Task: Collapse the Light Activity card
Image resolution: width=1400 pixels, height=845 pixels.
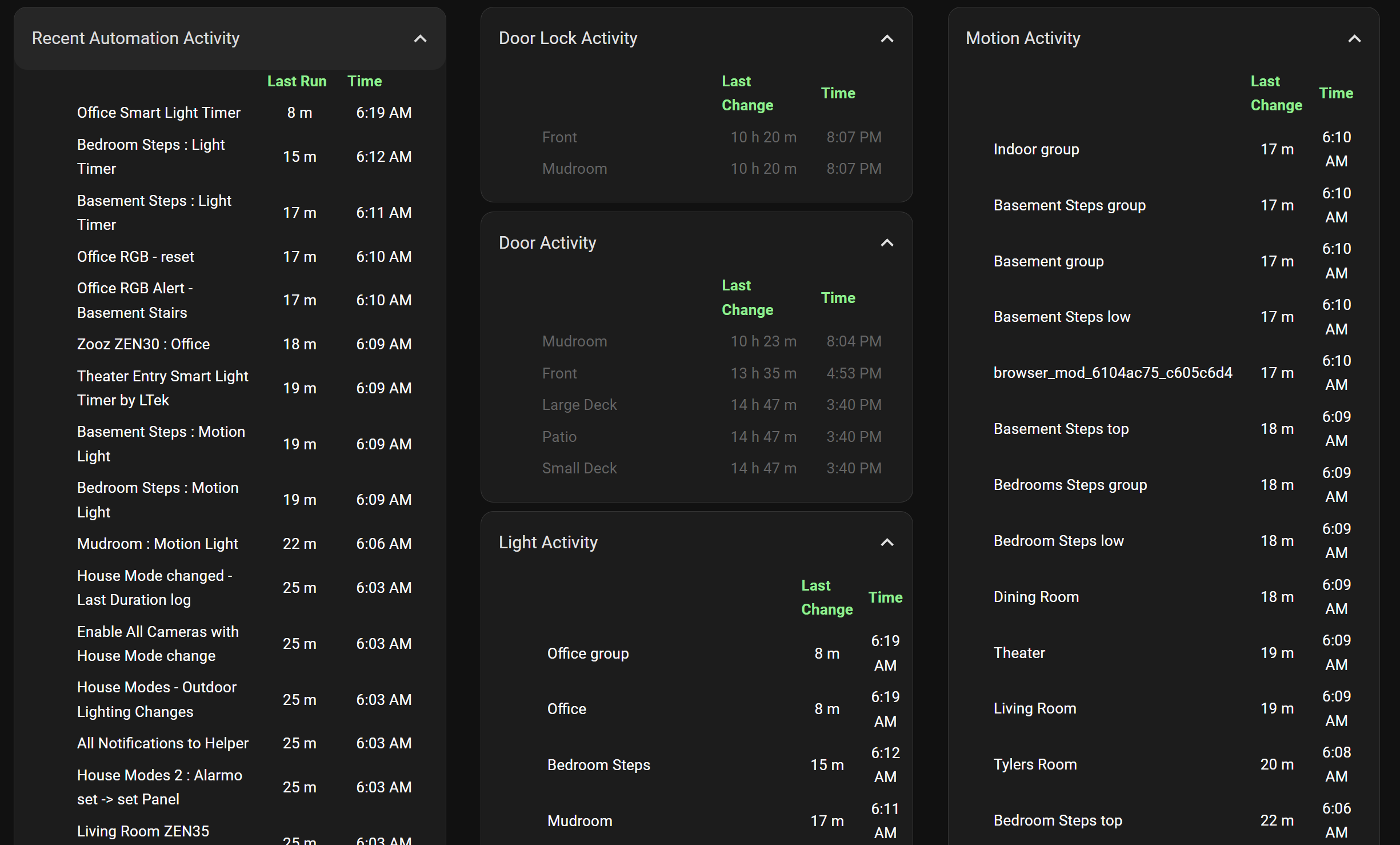Action: pyautogui.click(x=887, y=543)
